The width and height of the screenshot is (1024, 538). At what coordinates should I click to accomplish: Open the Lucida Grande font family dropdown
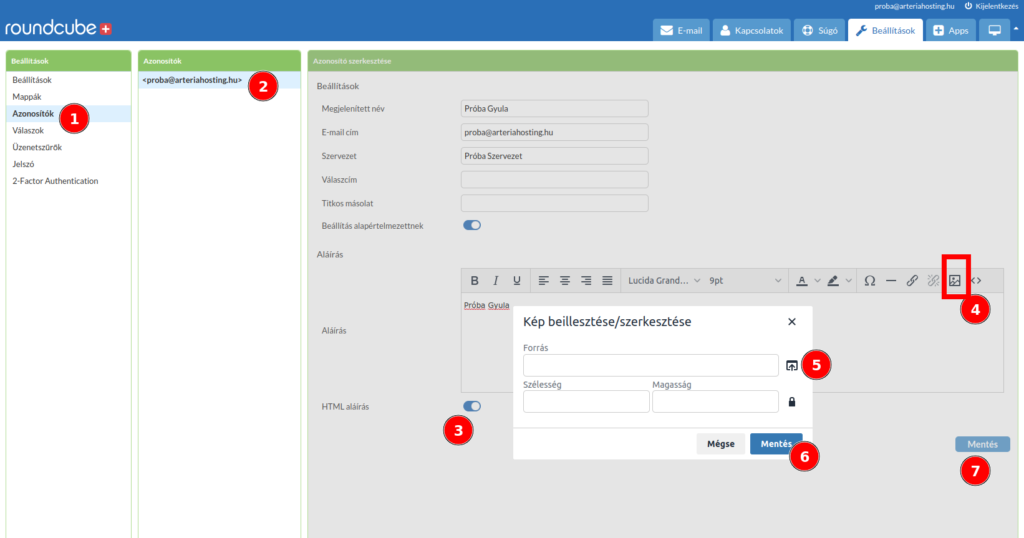(664, 281)
